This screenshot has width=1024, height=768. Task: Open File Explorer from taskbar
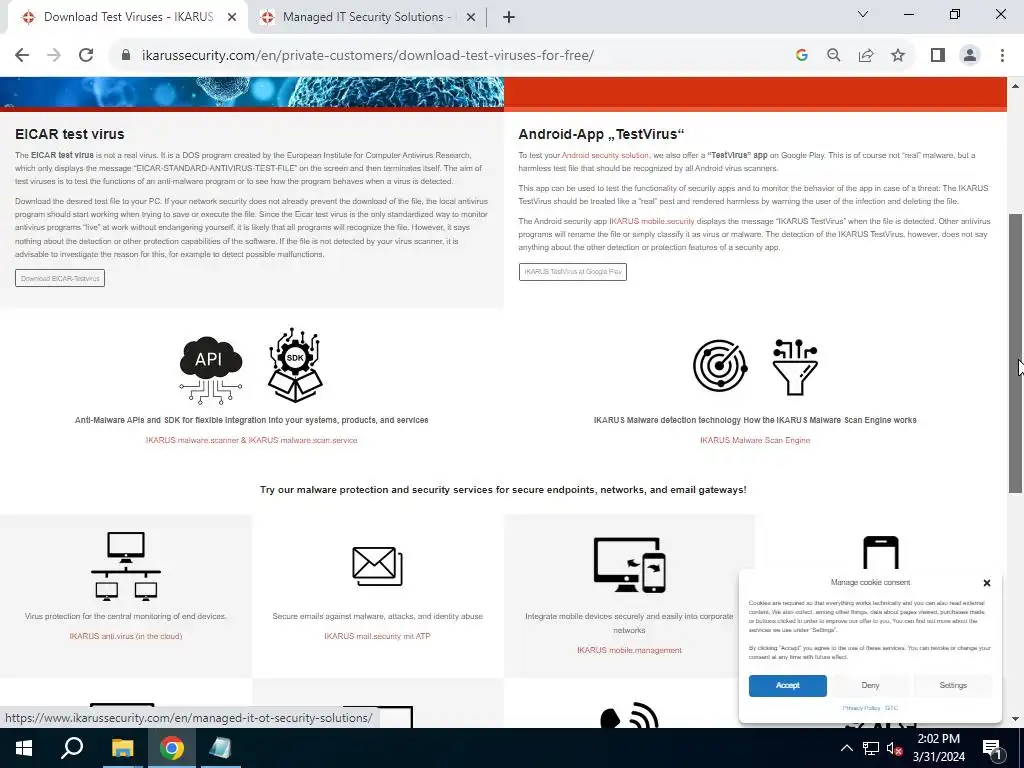click(x=122, y=748)
